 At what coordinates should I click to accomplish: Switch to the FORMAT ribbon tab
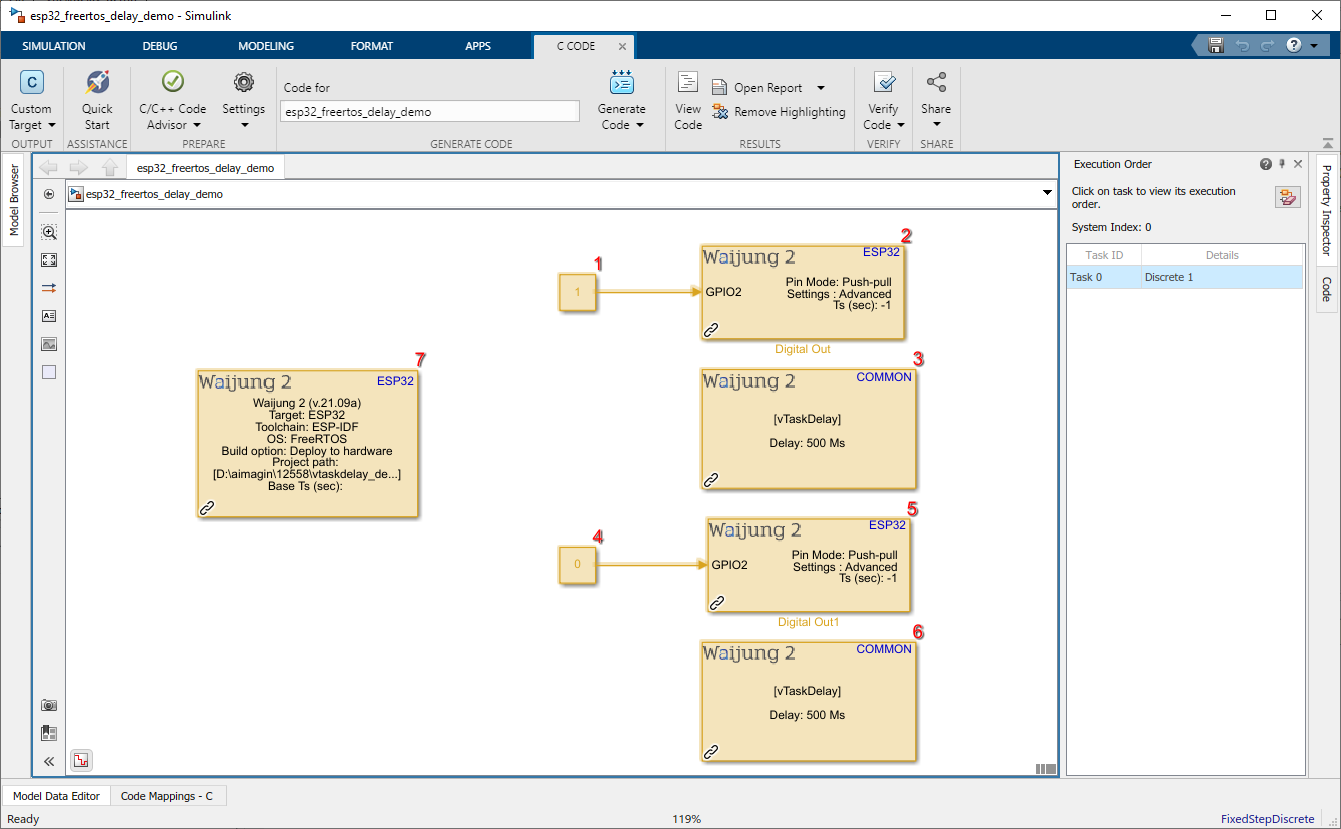(372, 46)
